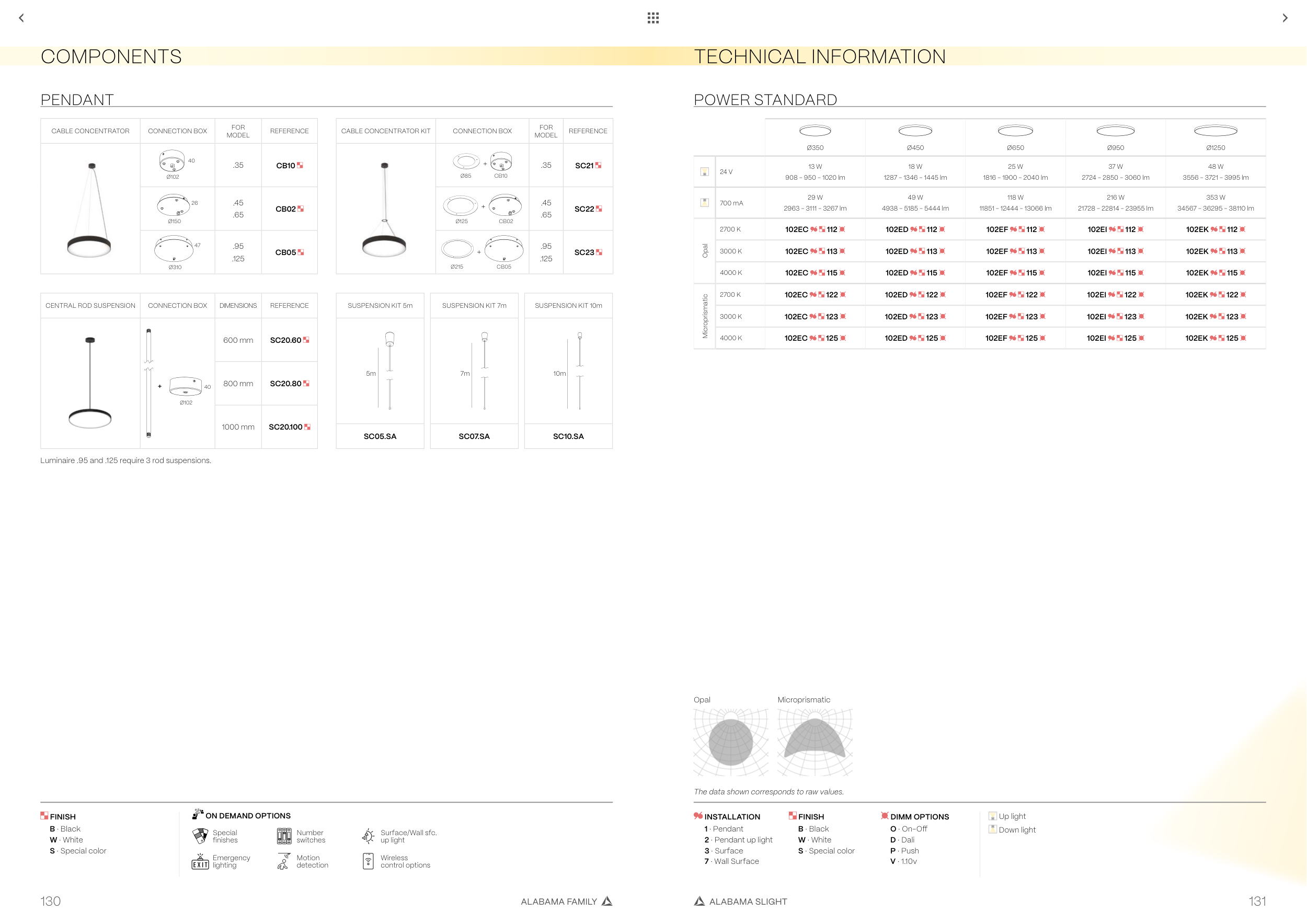Click the Microprismatic polar diagram
The image size is (1307, 924).
(815, 742)
